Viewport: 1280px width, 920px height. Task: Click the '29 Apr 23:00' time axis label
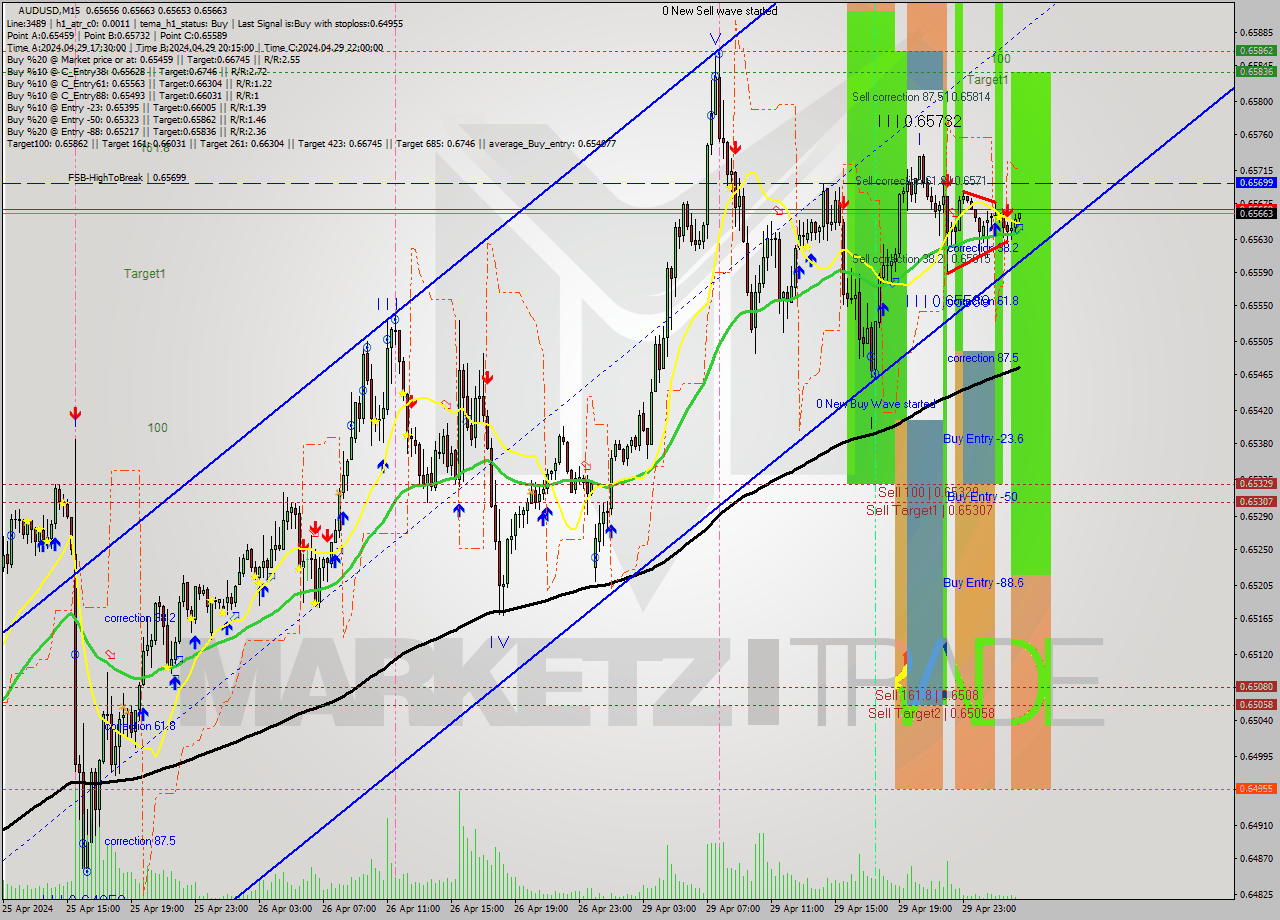pos(989,909)
